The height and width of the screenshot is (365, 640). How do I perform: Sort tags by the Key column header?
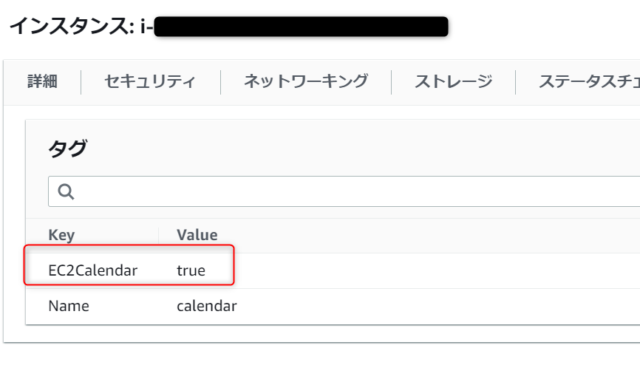(x=62, y=235)
